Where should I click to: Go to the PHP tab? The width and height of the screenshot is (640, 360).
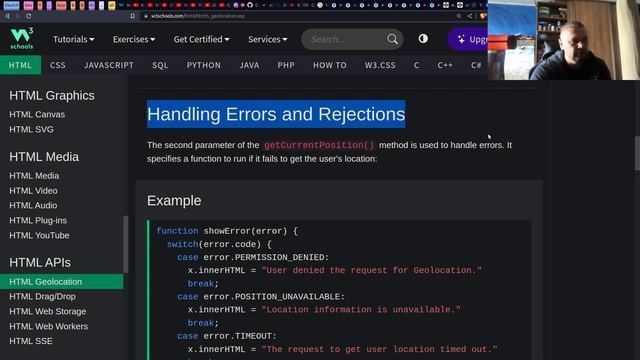click(286, 65)
